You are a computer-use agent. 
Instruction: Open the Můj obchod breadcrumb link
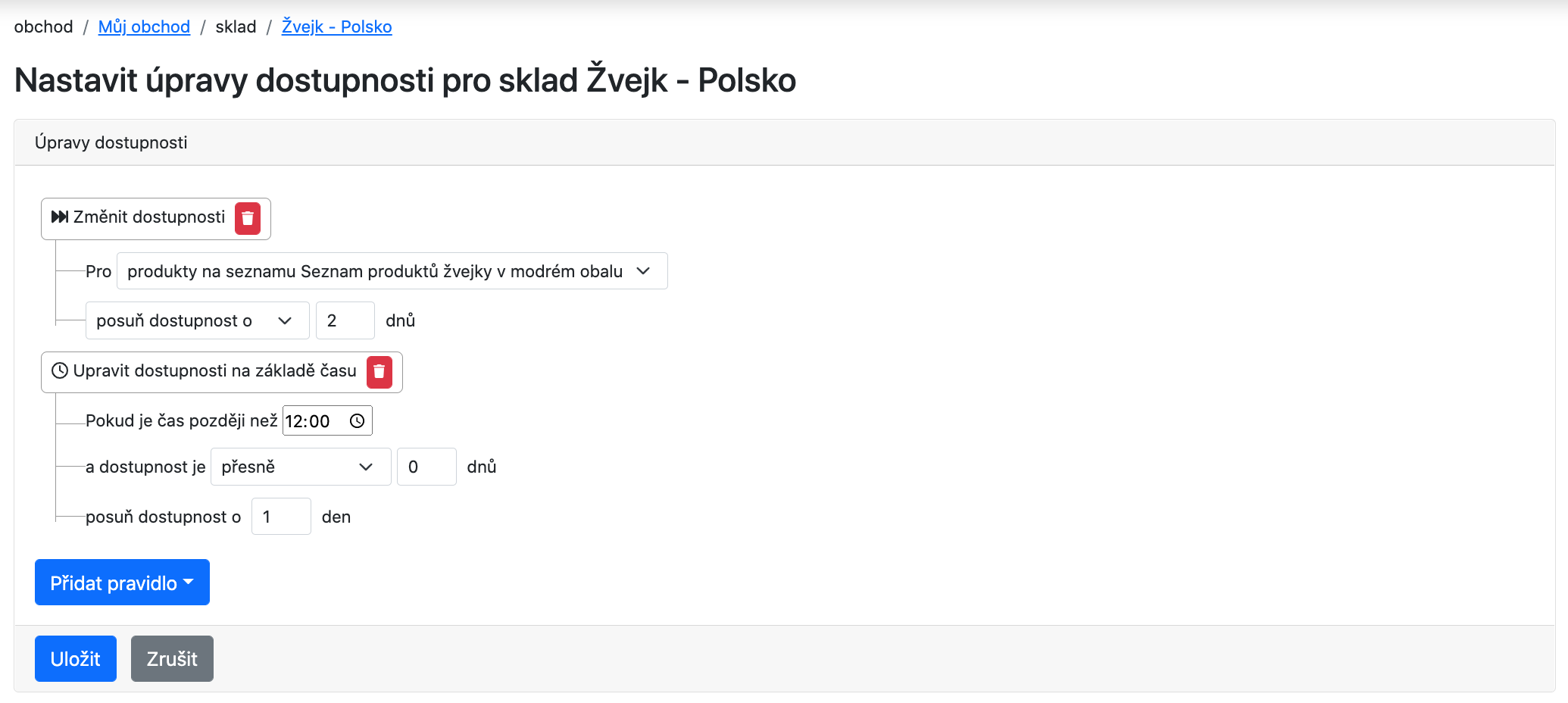pyautogui.click(x=144, y=27)
